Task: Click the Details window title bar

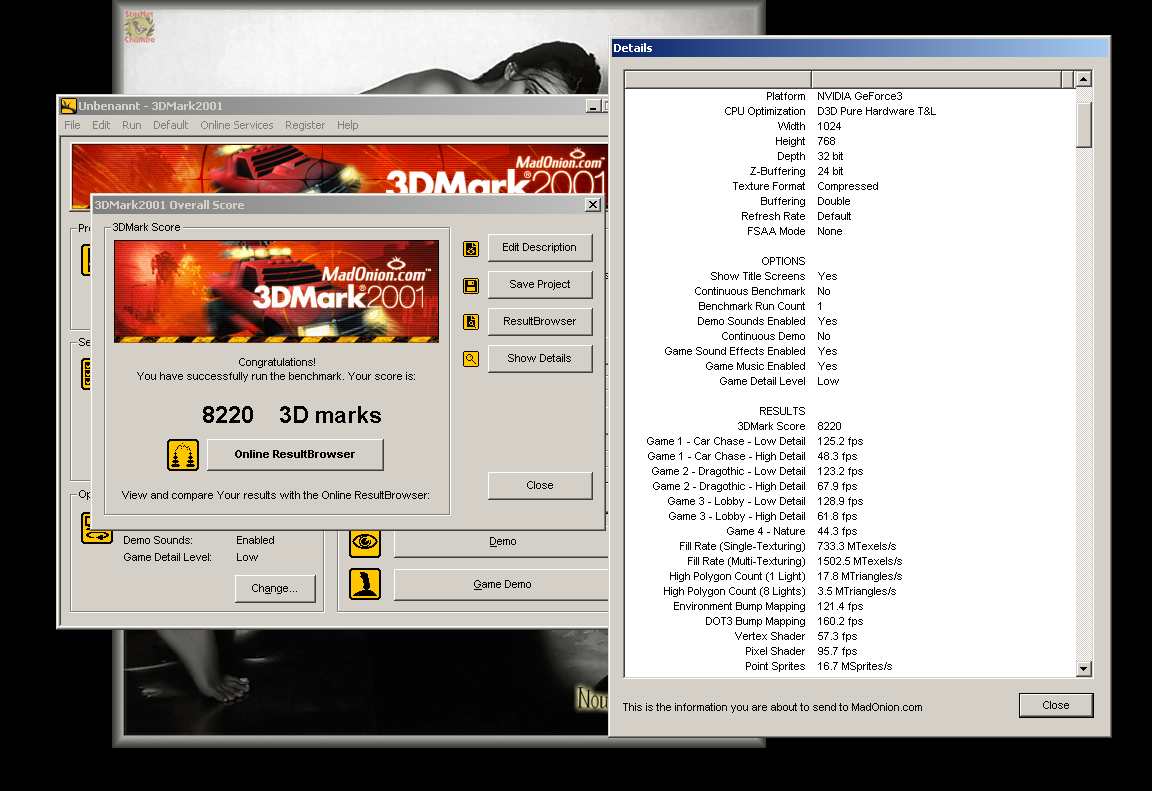Action: coord(859,48)
